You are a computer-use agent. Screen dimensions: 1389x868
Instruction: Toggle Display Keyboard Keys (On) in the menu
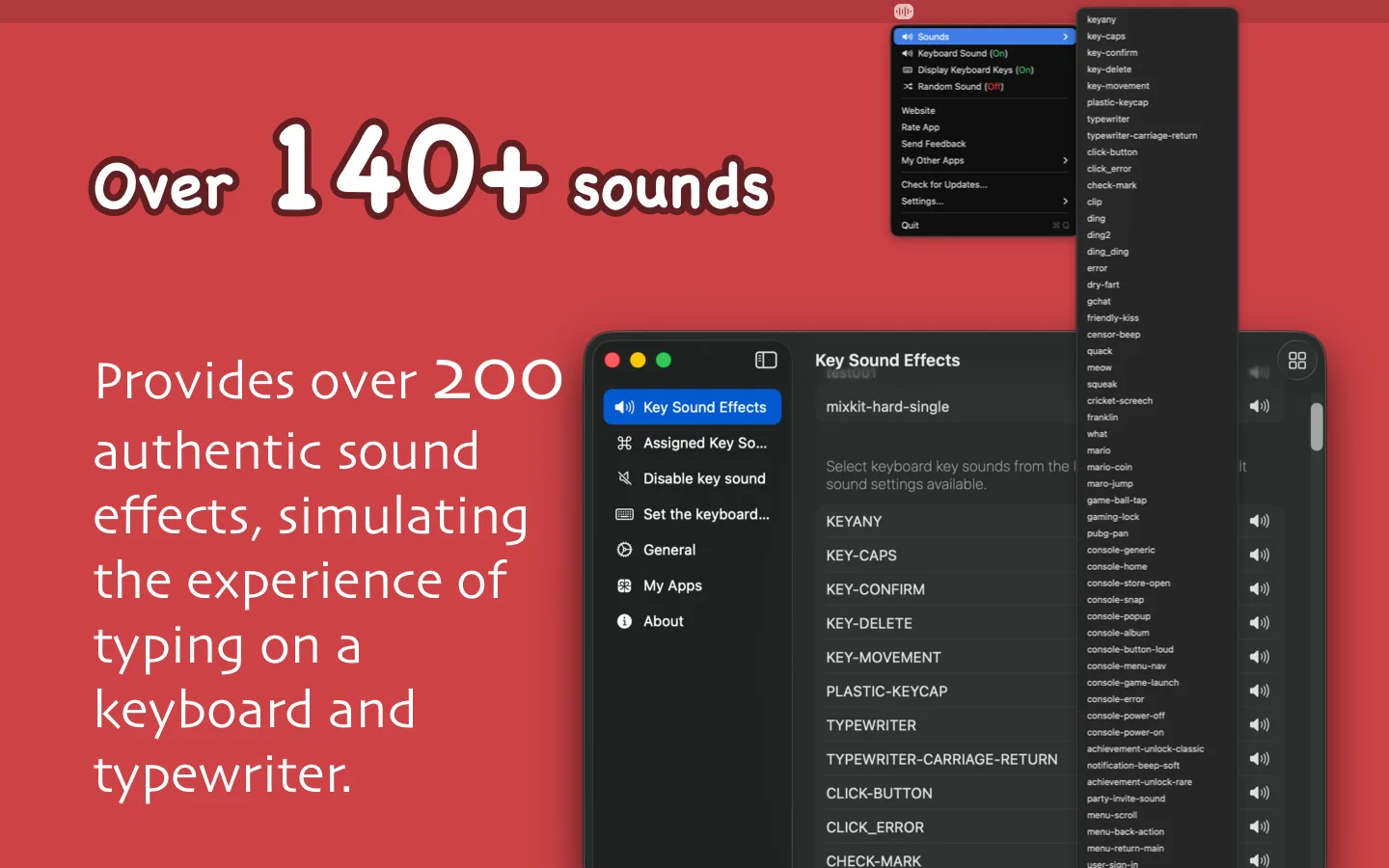coord(984,69)
